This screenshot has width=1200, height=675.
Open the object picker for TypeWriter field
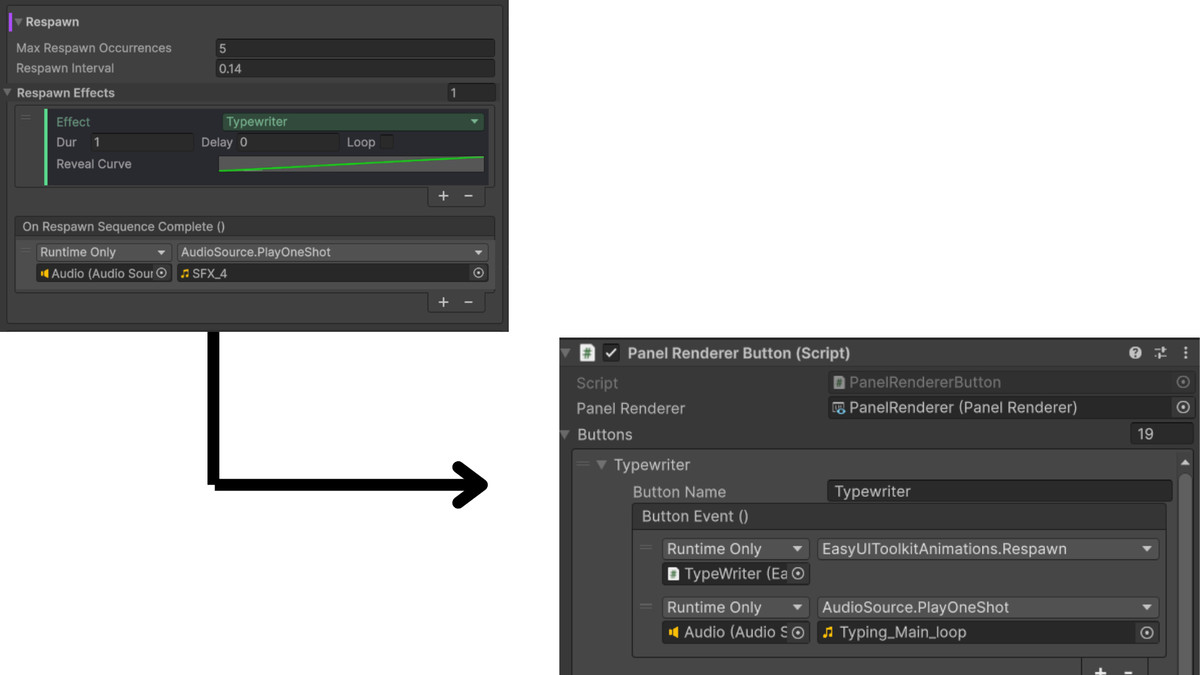(799, 574)
